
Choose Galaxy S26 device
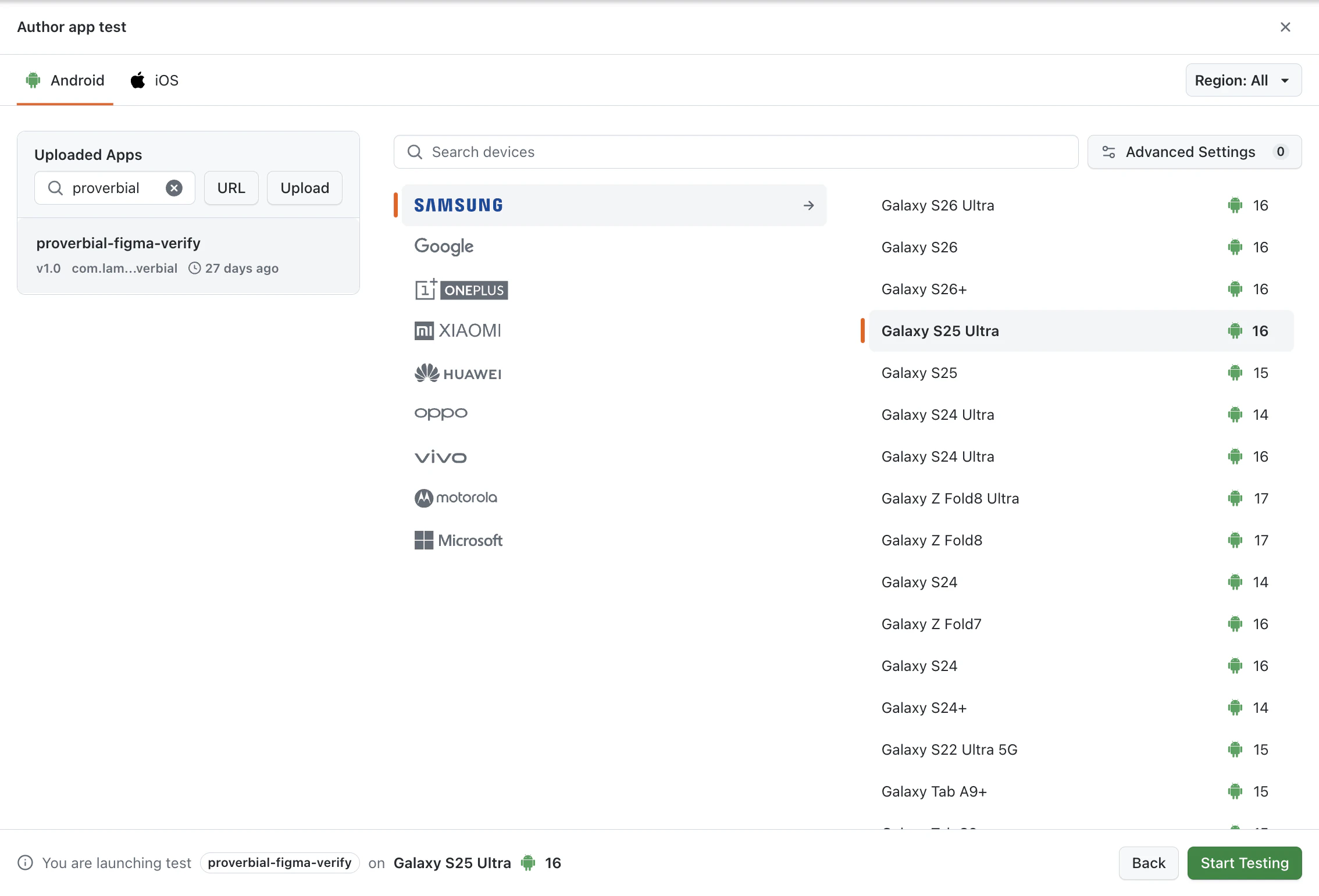[x=1081, y=247]
